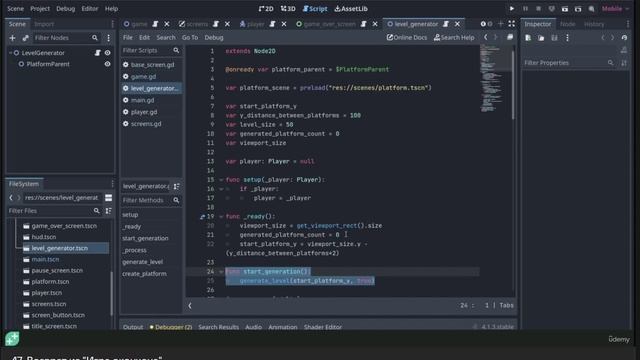Screen dimensions: 640x360
Task: Jump to the start_generation method
Action: click(145, 238)
